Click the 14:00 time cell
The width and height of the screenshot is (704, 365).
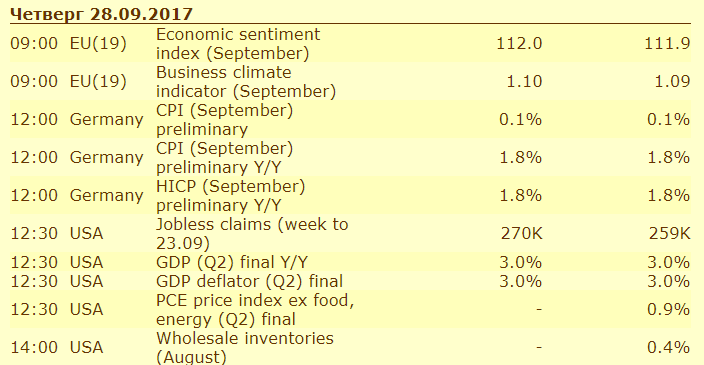(x=34, y=347)
